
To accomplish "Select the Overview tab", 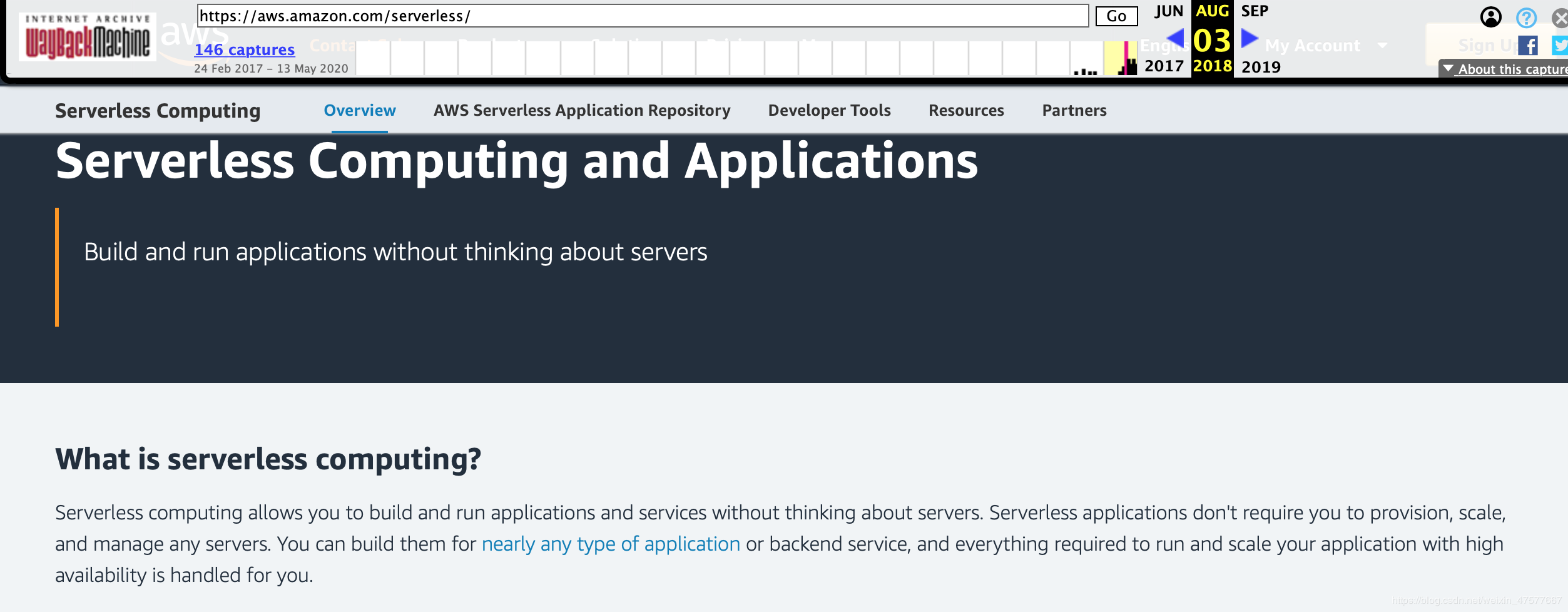I will (360, 110).
